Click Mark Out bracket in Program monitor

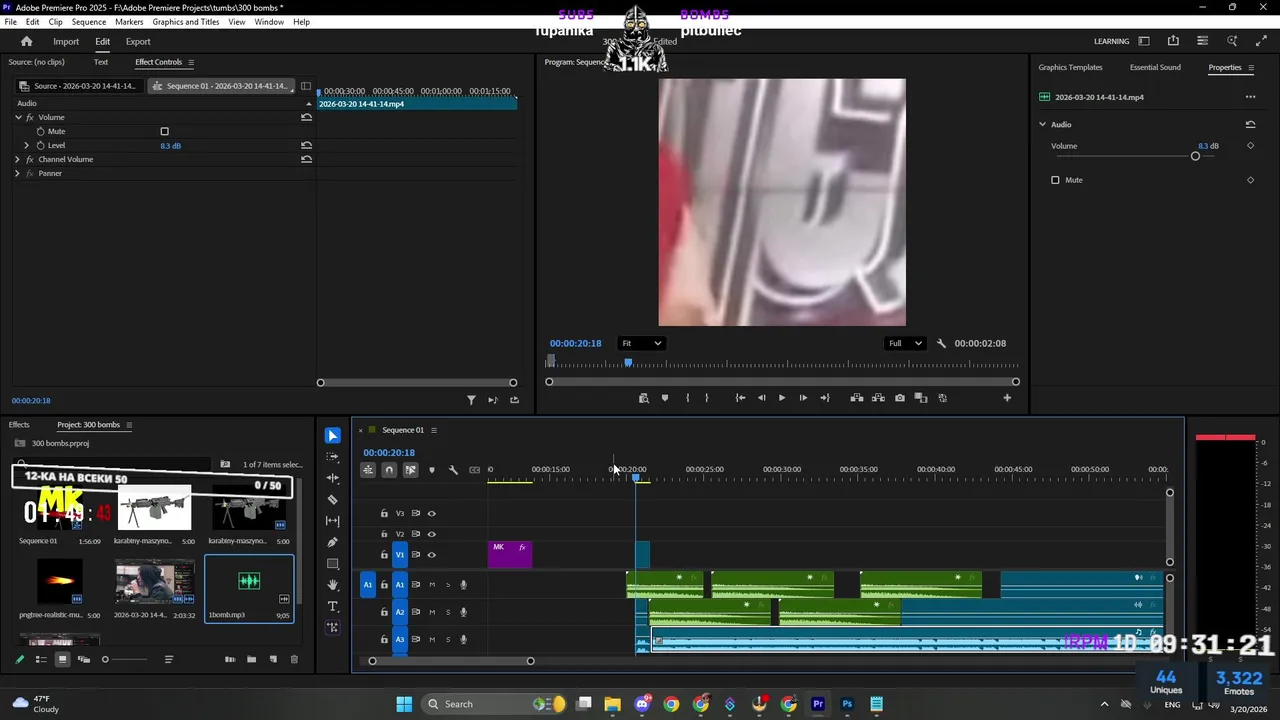(706, 398)
